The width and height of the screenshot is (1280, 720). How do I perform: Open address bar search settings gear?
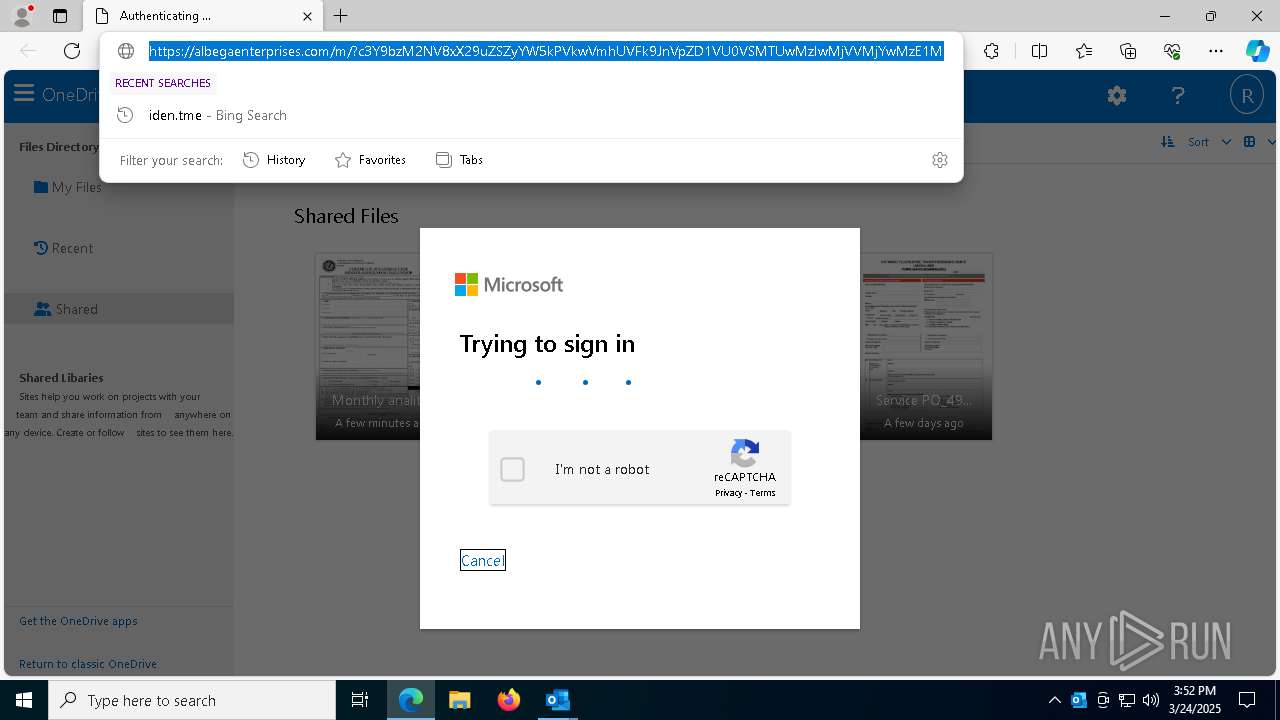pyautogui.click(x=940, y=160)
